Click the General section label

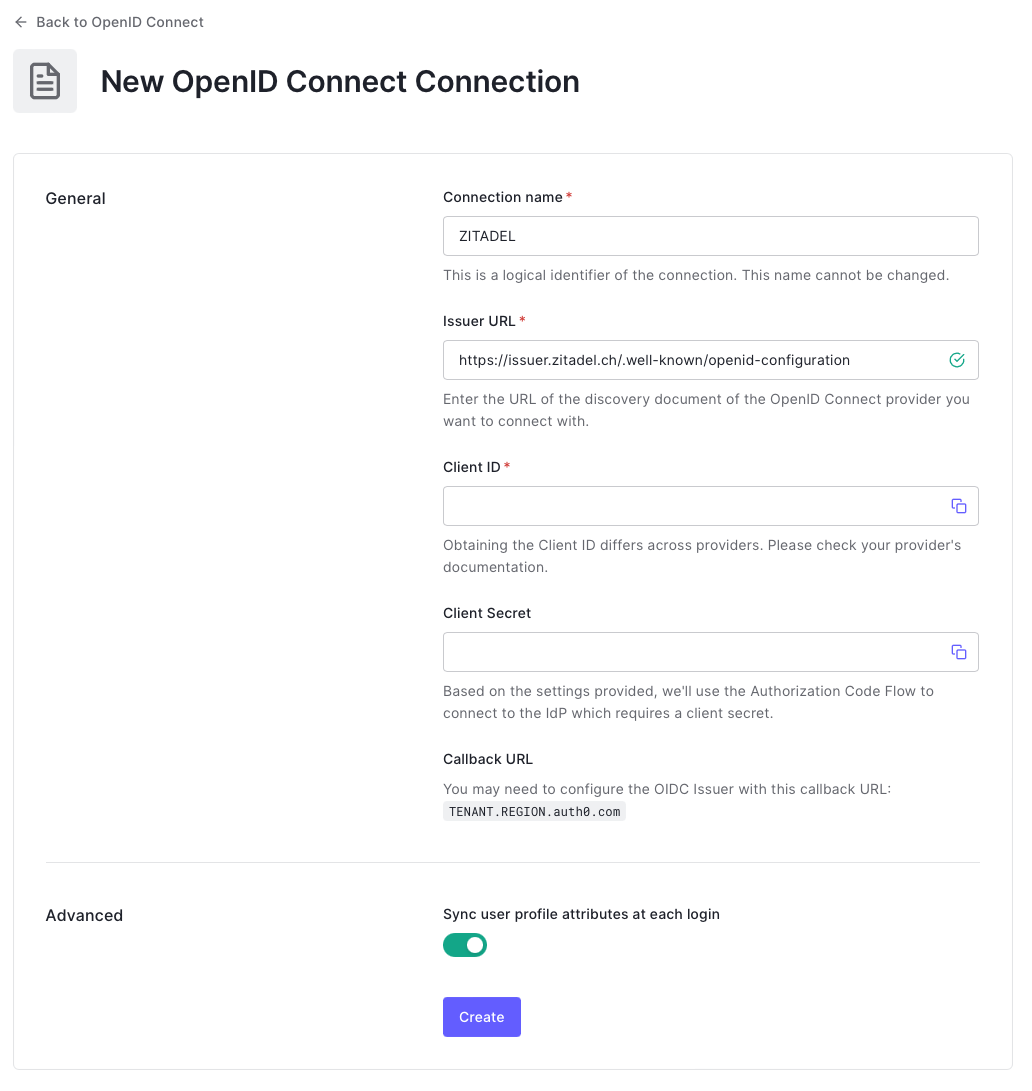[x=75, y=198]
